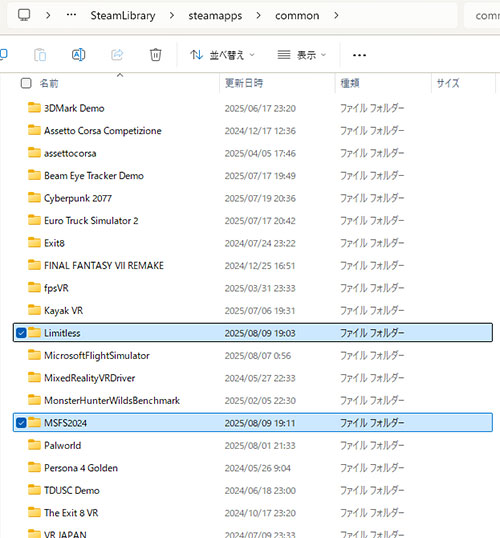Image resolution: width=500 pixels, height=538 pixels.
Task: Click the common breadcrumb segment
Action: (x=297, y=15)
